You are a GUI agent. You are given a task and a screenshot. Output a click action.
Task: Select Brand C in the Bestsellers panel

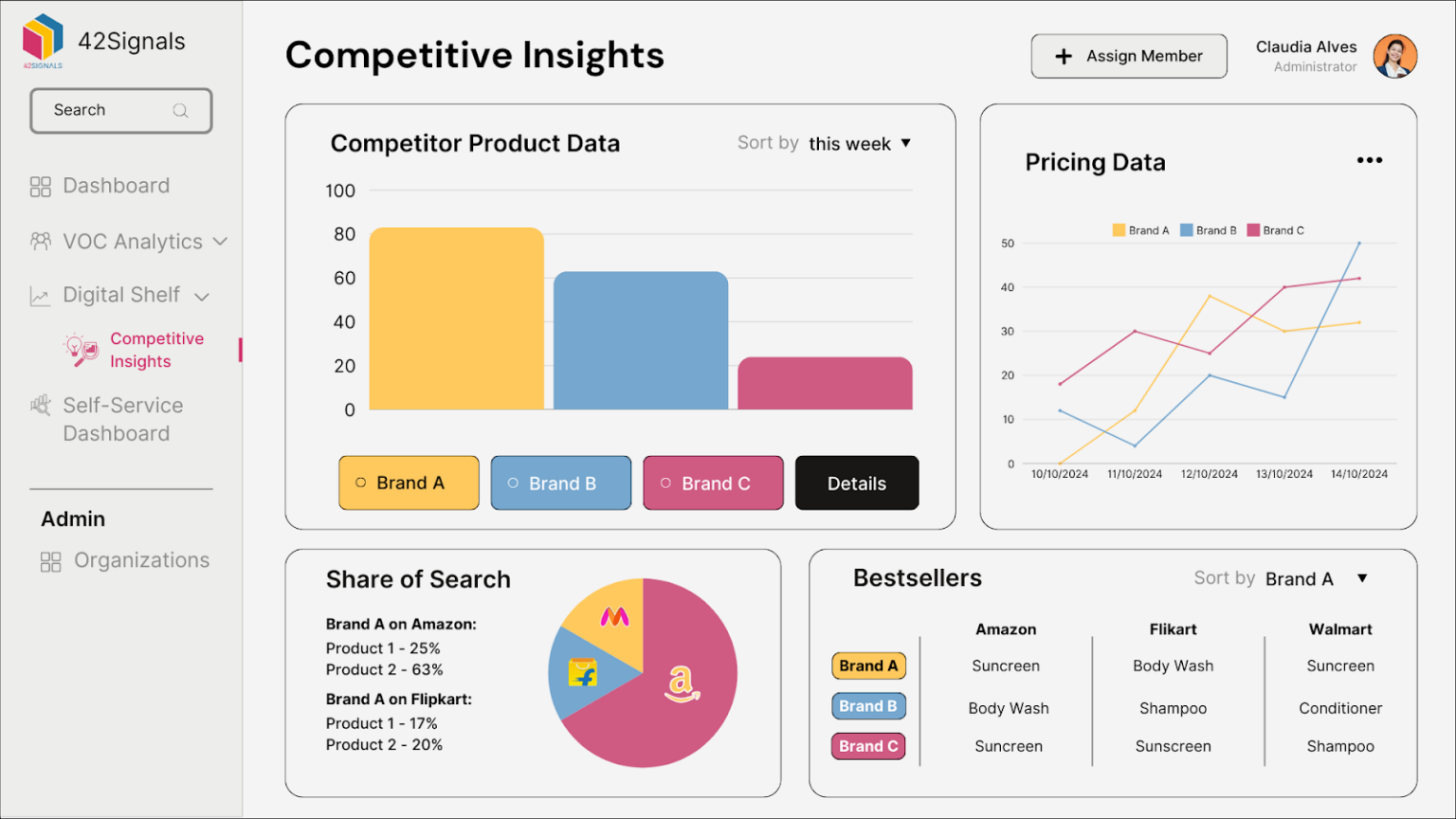867,746
